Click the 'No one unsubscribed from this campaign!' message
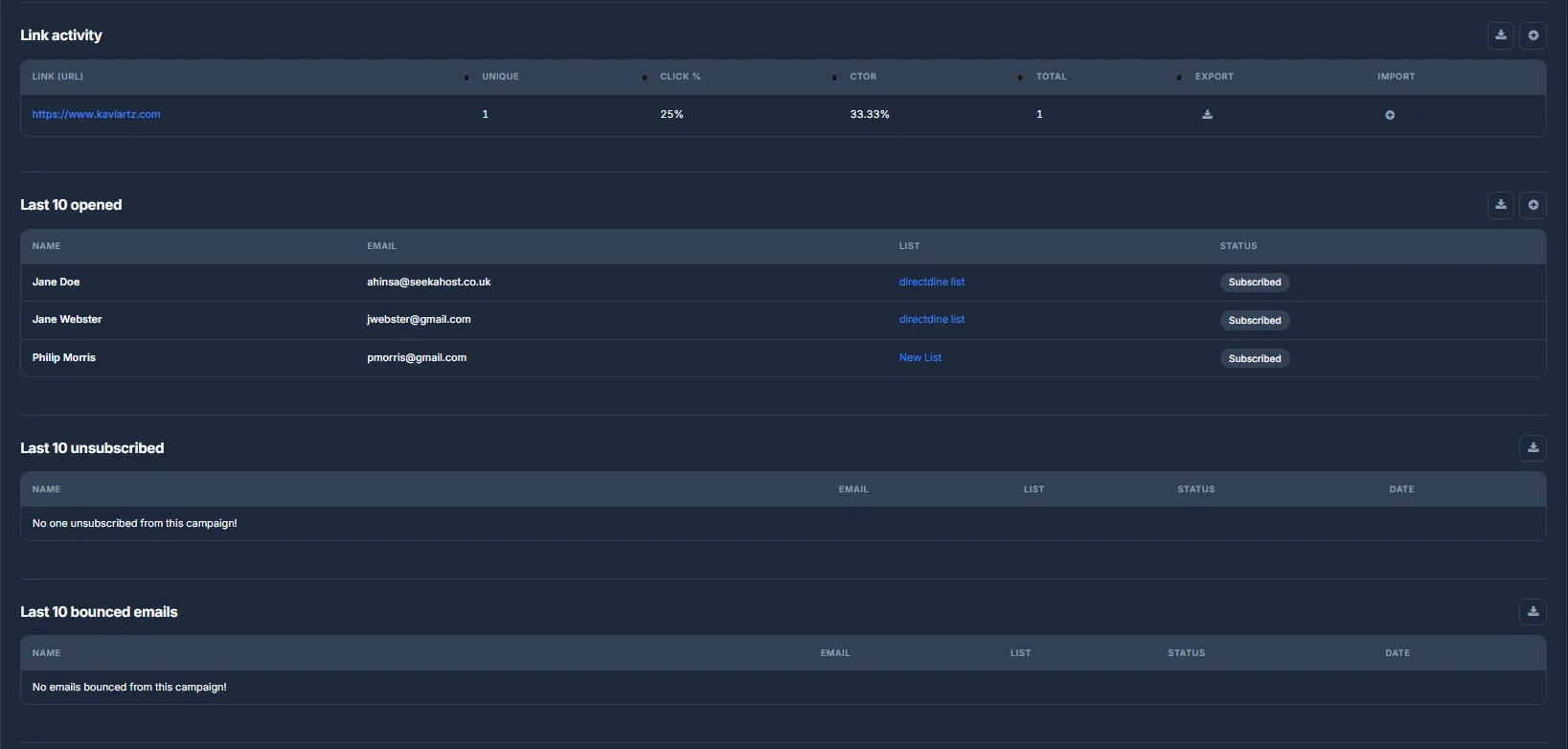The width and height of the screenshot is (1568, 749). pyautogui.click(x=135, y=524)
